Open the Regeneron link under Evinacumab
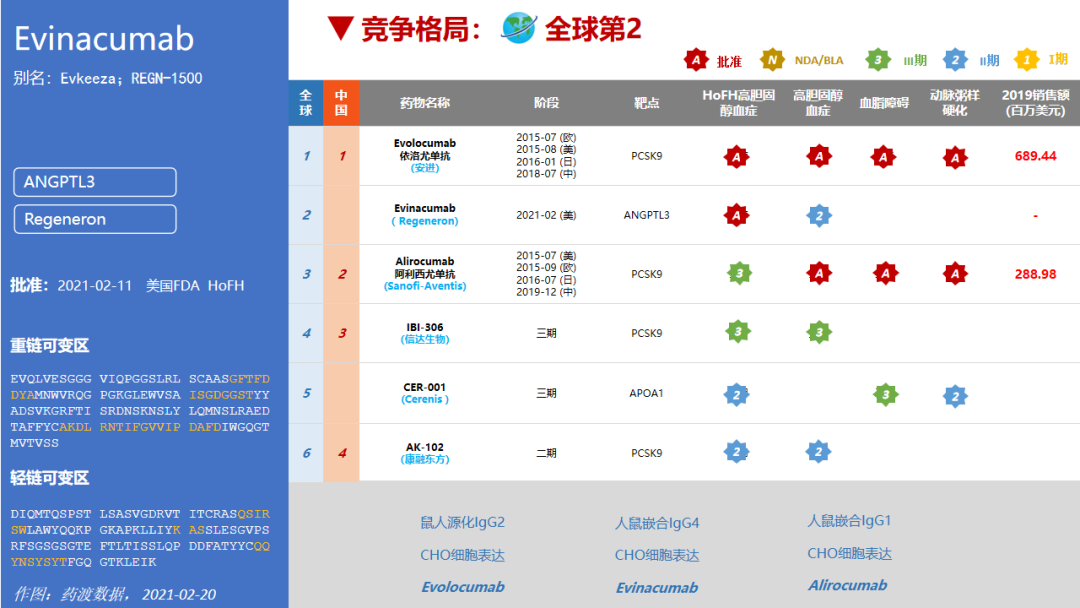 (425, 221)
